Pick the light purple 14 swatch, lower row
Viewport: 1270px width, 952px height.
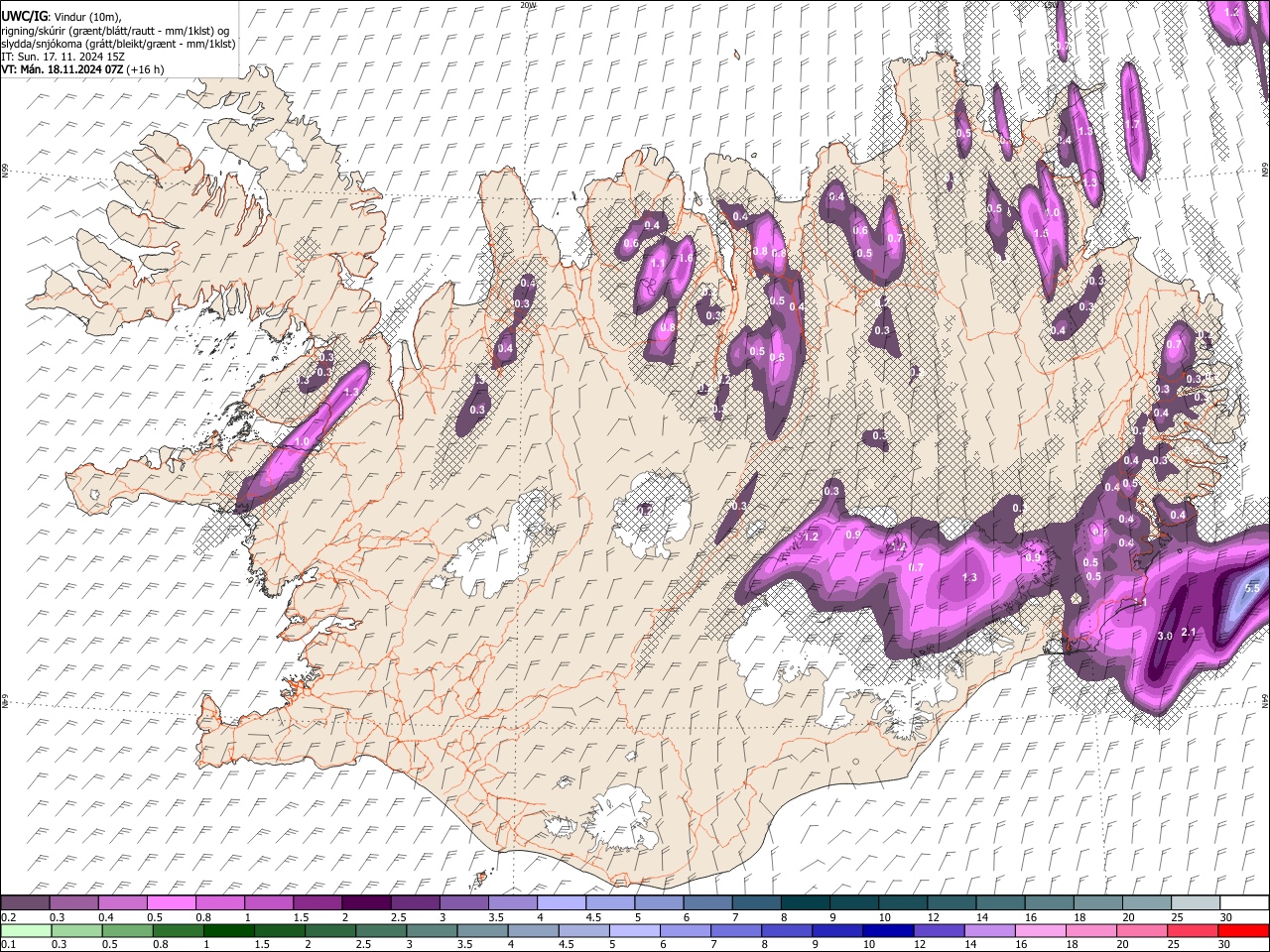[x=990, y=931]
